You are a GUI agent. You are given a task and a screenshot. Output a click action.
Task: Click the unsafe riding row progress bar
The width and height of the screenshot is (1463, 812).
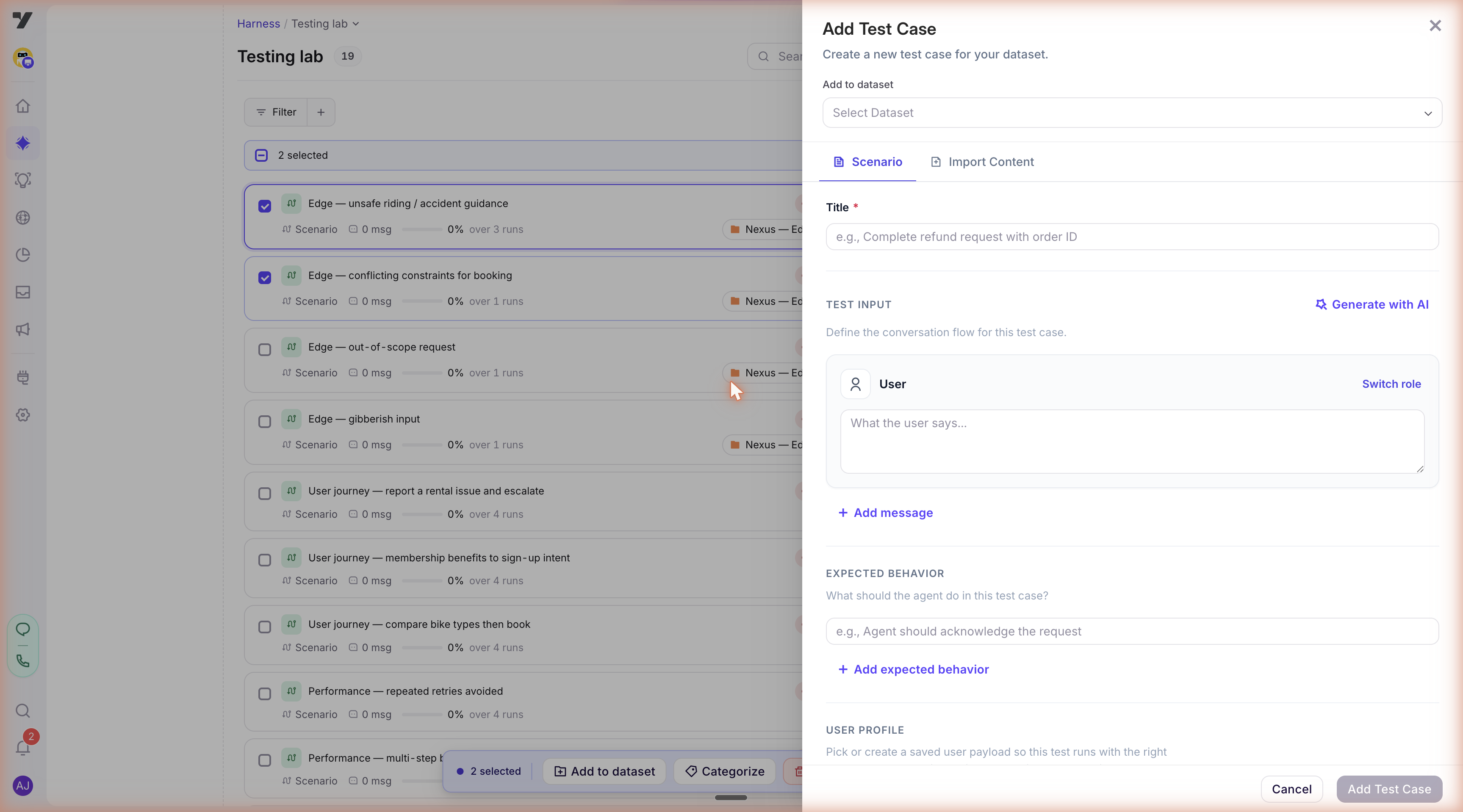click(x=422, y=230)
